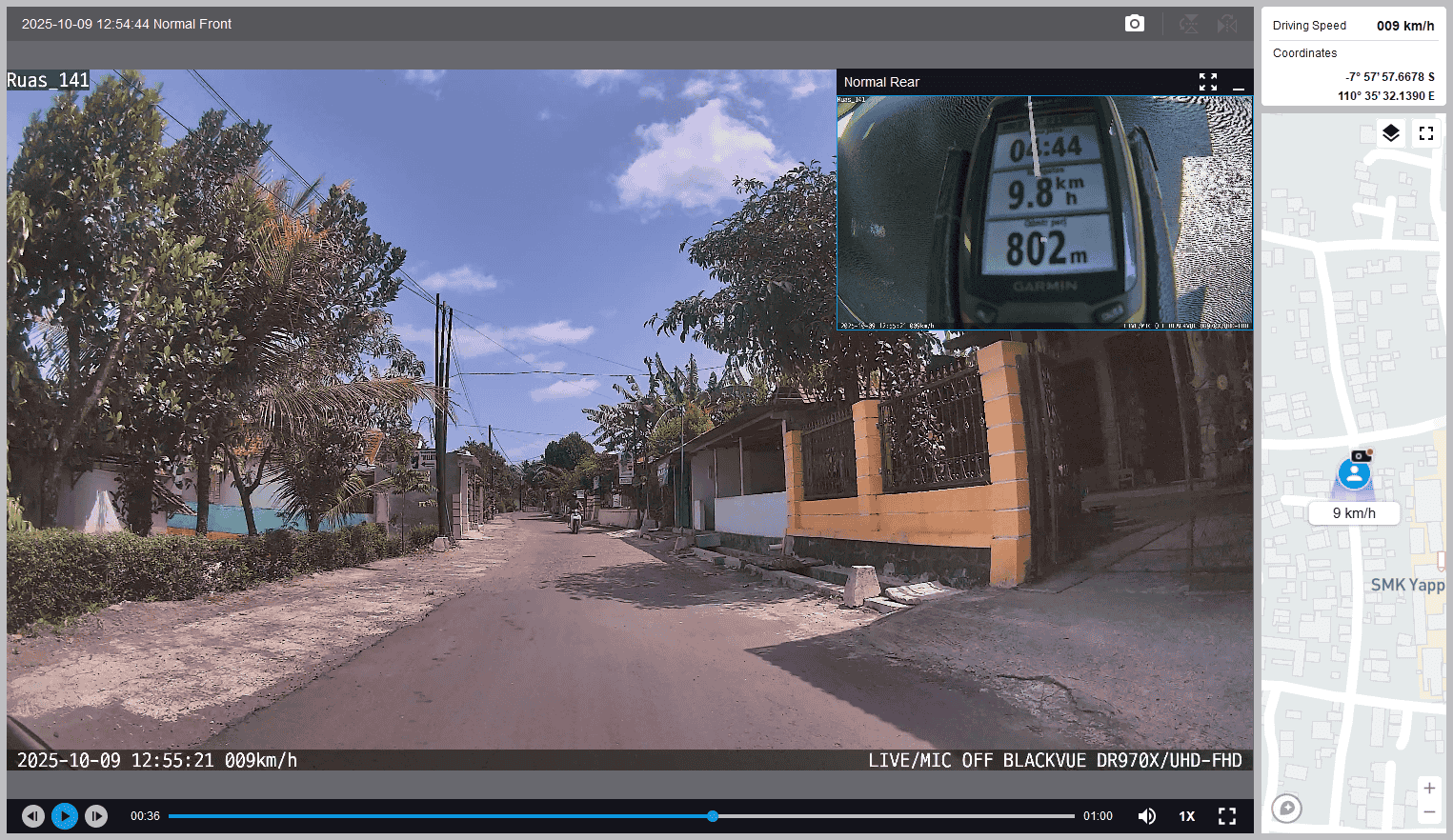Minimize the Normal Rear video panel

[1239, 83]
